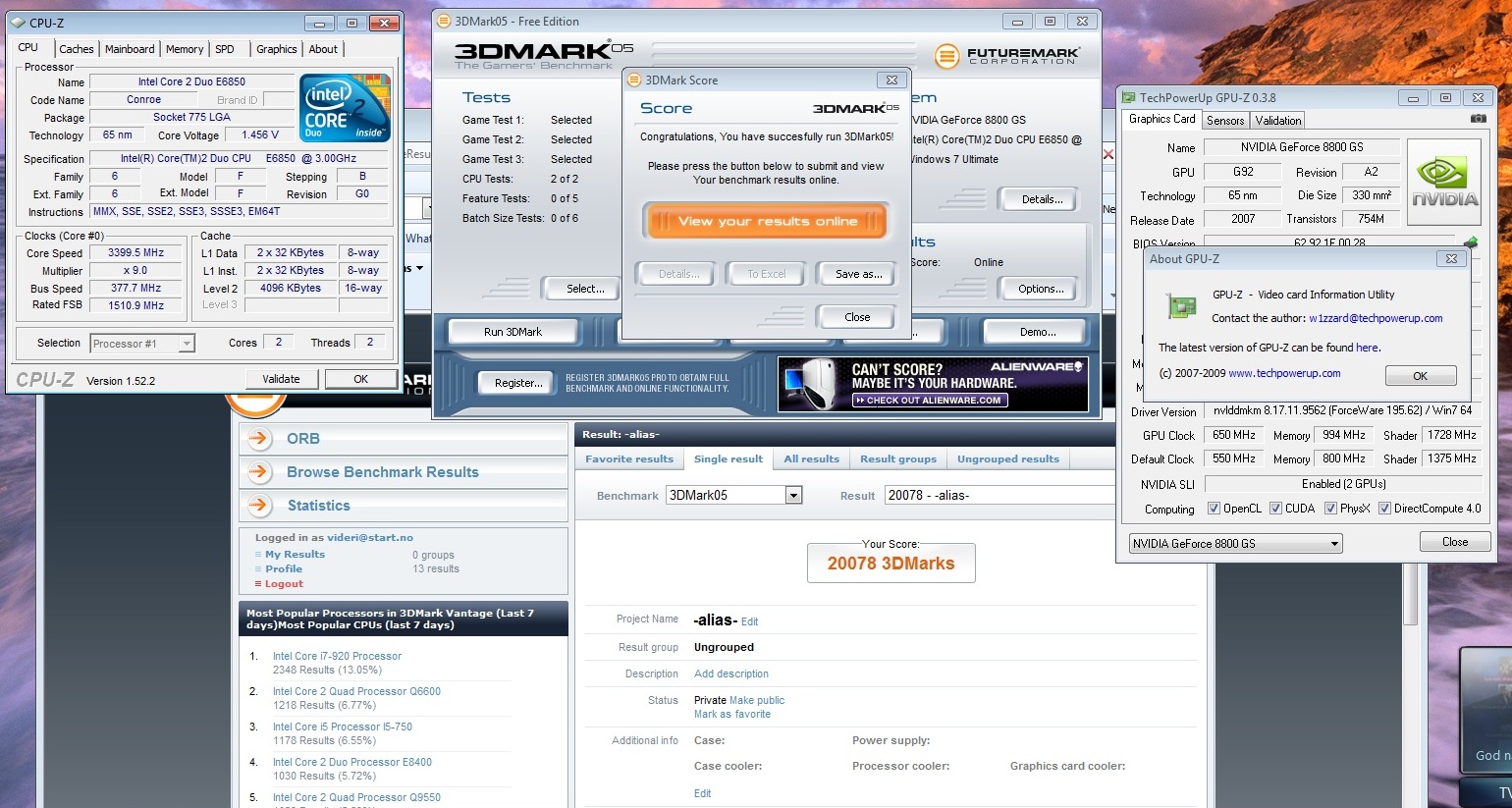The width and height of the screenshot is (1512, 808).
Task: Click the arrow icon beside Browse Benchmark Results
Action: point(259,472)
